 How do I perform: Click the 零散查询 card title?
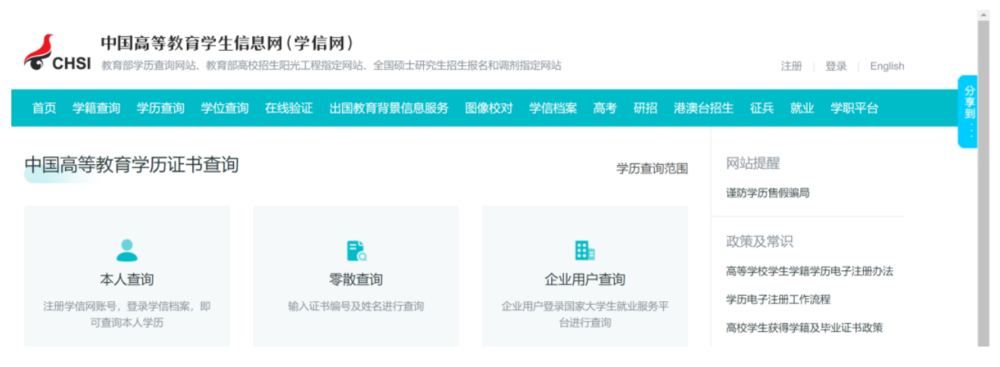[x=356, y=280]
